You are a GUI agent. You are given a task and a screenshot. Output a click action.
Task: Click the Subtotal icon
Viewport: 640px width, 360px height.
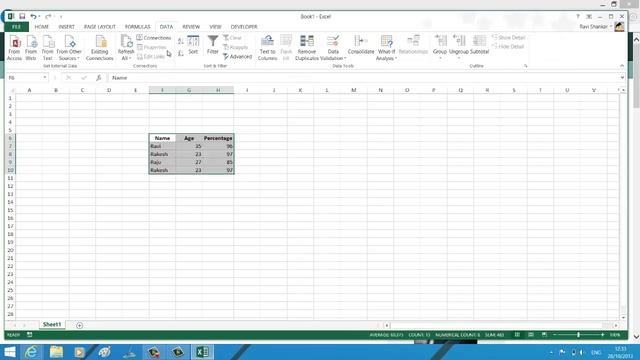coord(479,45)
